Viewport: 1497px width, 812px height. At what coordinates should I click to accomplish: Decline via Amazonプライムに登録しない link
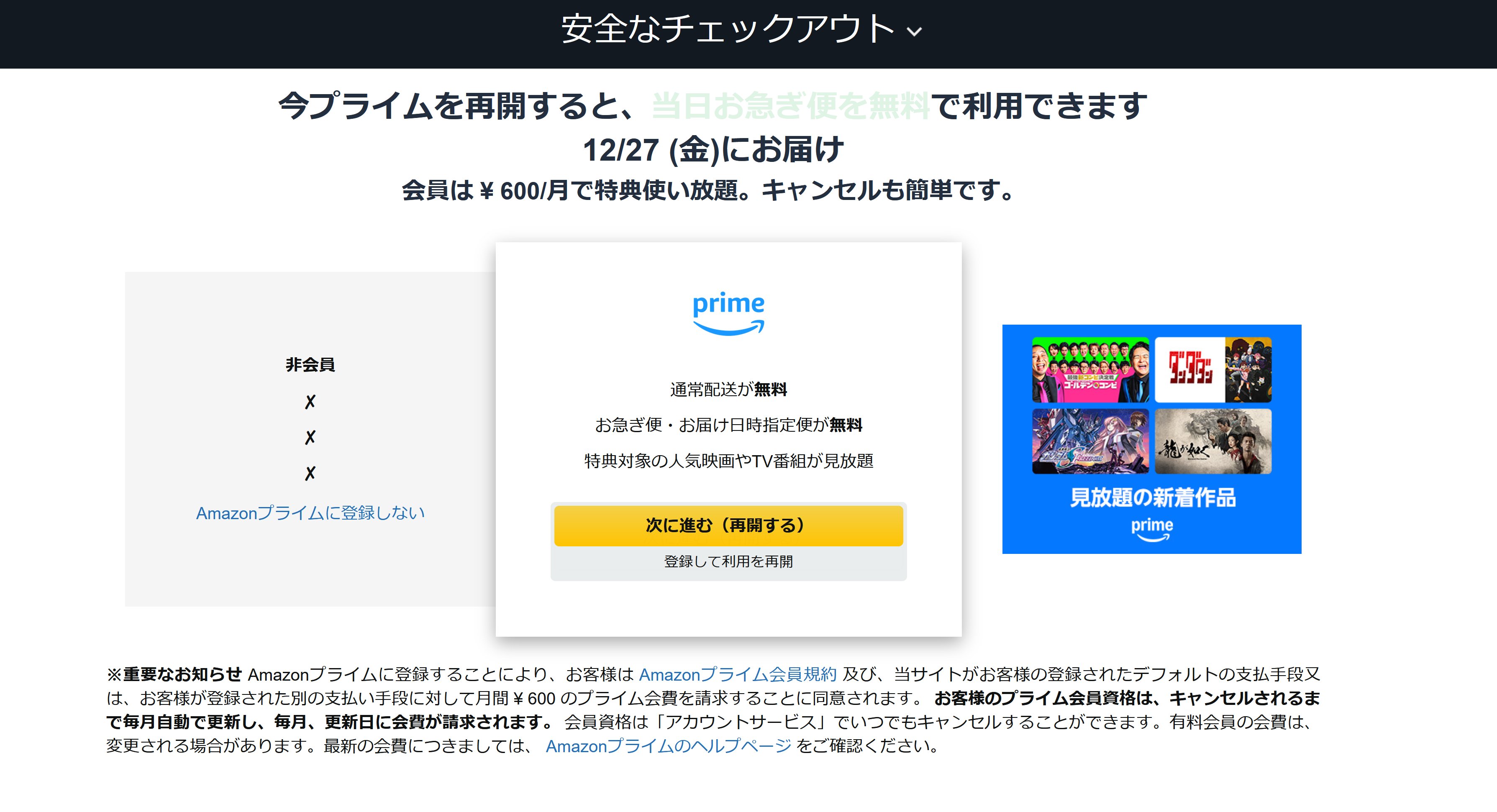310,513
